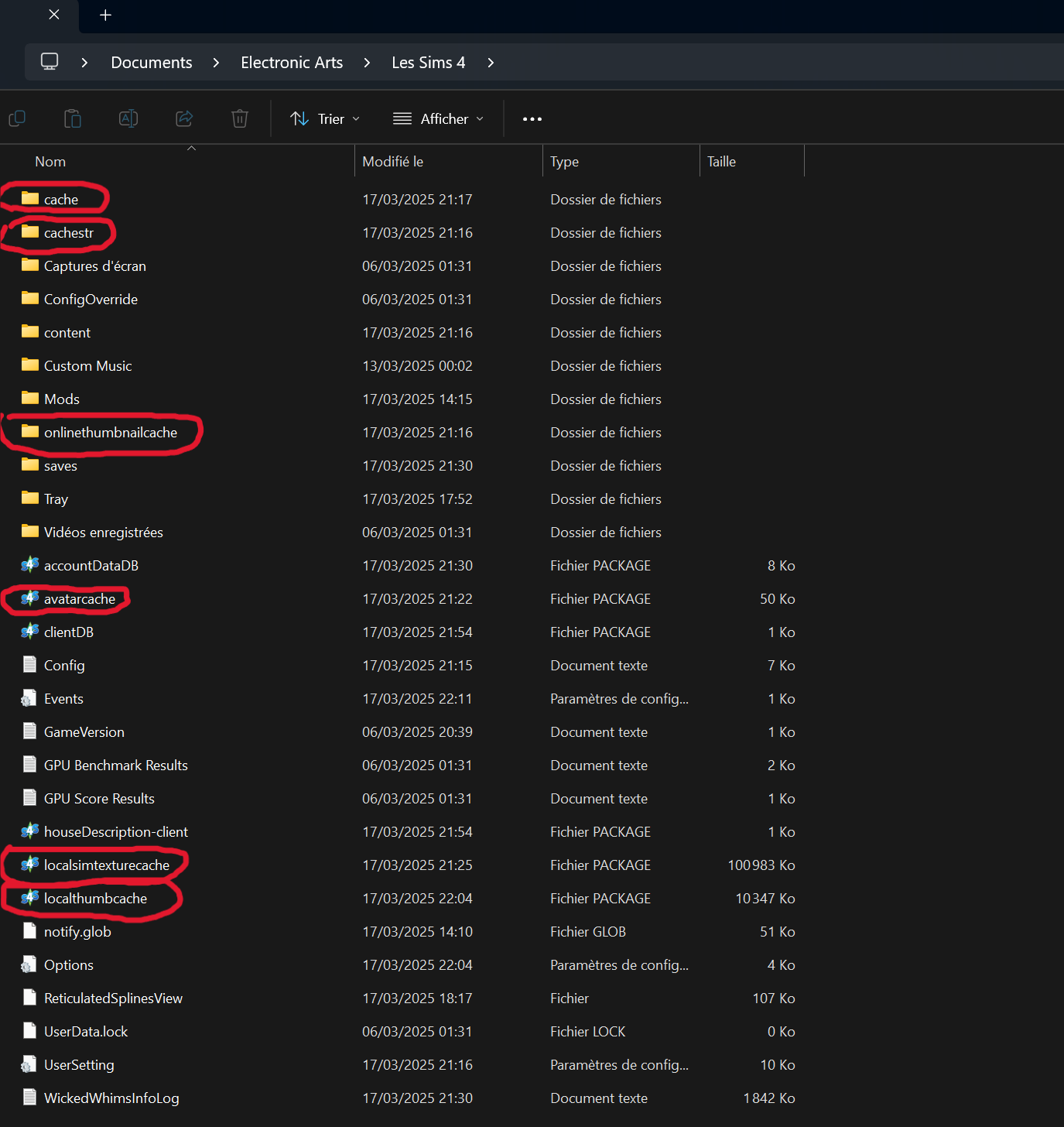Select the onlinethumbnailcache folder name

click(111, 433)
